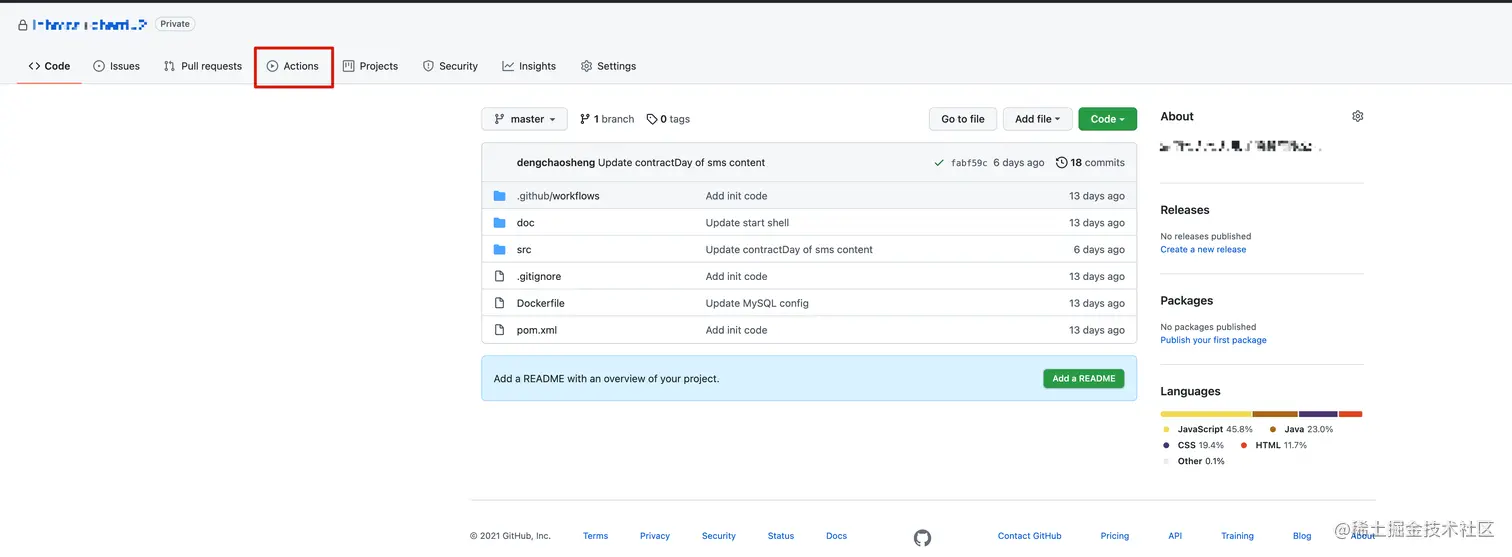
Task: Click the file icon beside Dockerfile
Action: pyautogui.click(x=500, y=303)
